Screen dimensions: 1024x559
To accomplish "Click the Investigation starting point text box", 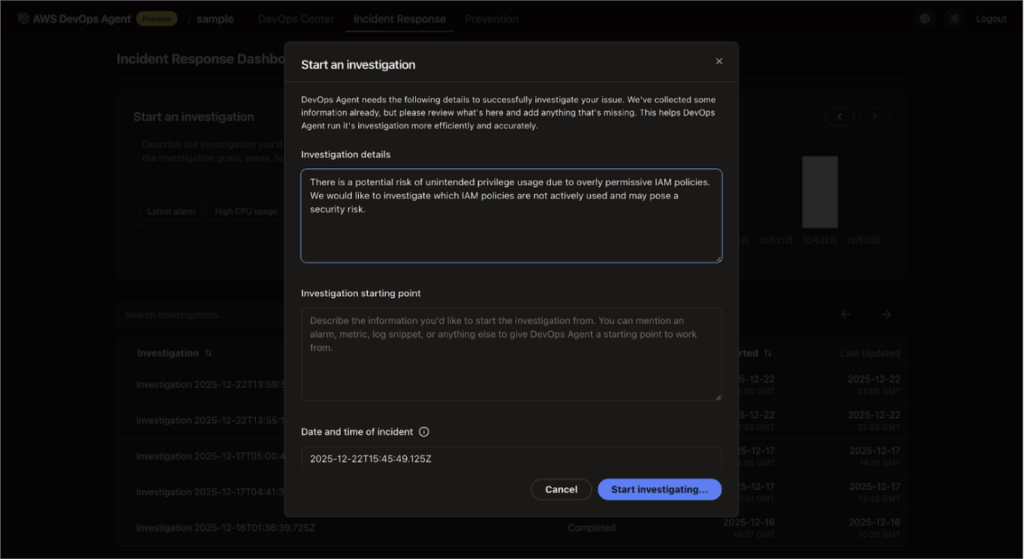I will coord(511,354).
